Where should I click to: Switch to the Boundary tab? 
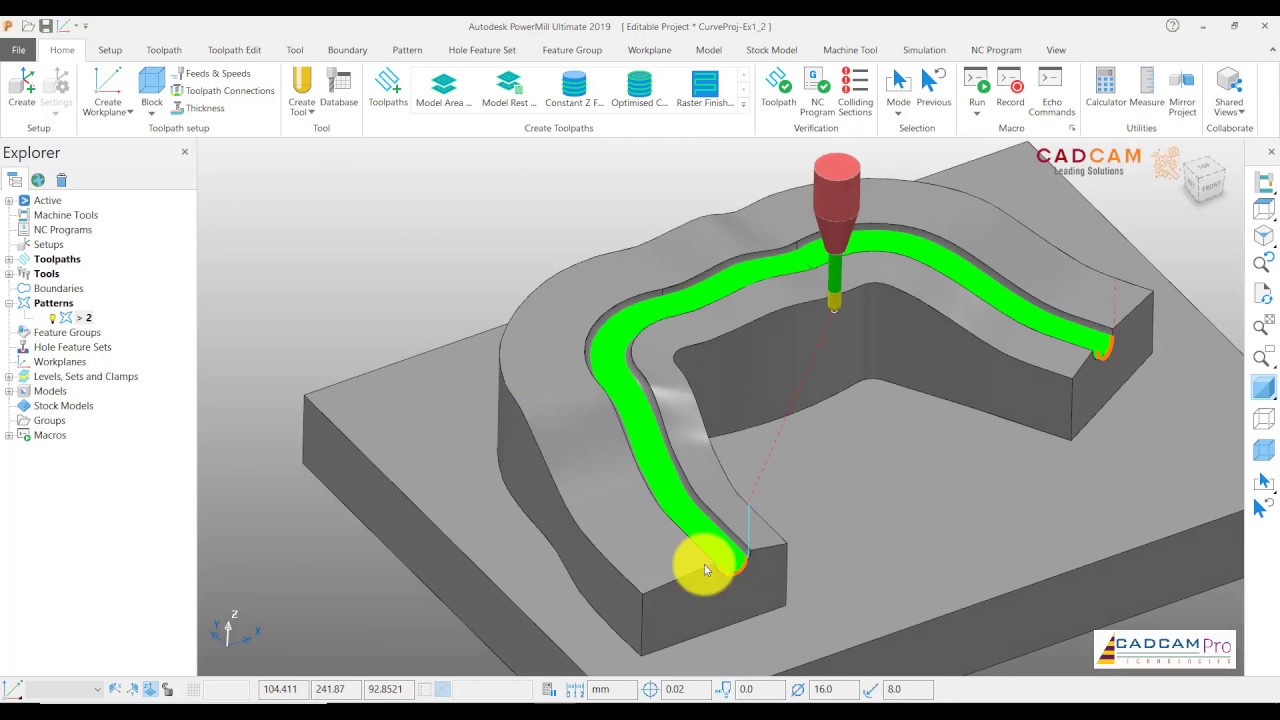click(347, 50)
